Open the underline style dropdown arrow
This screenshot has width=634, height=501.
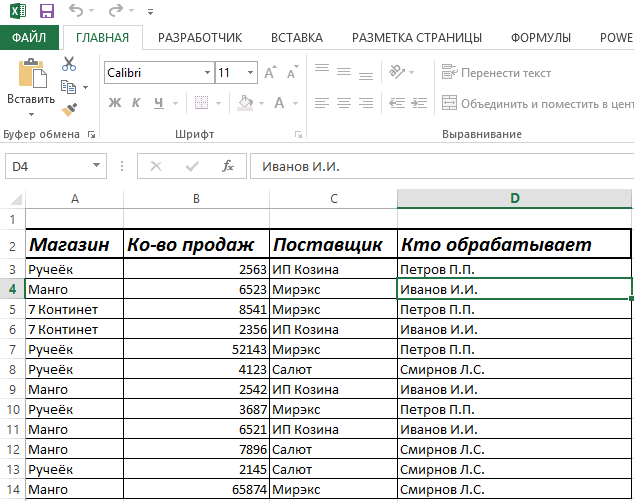click(175, 104)
